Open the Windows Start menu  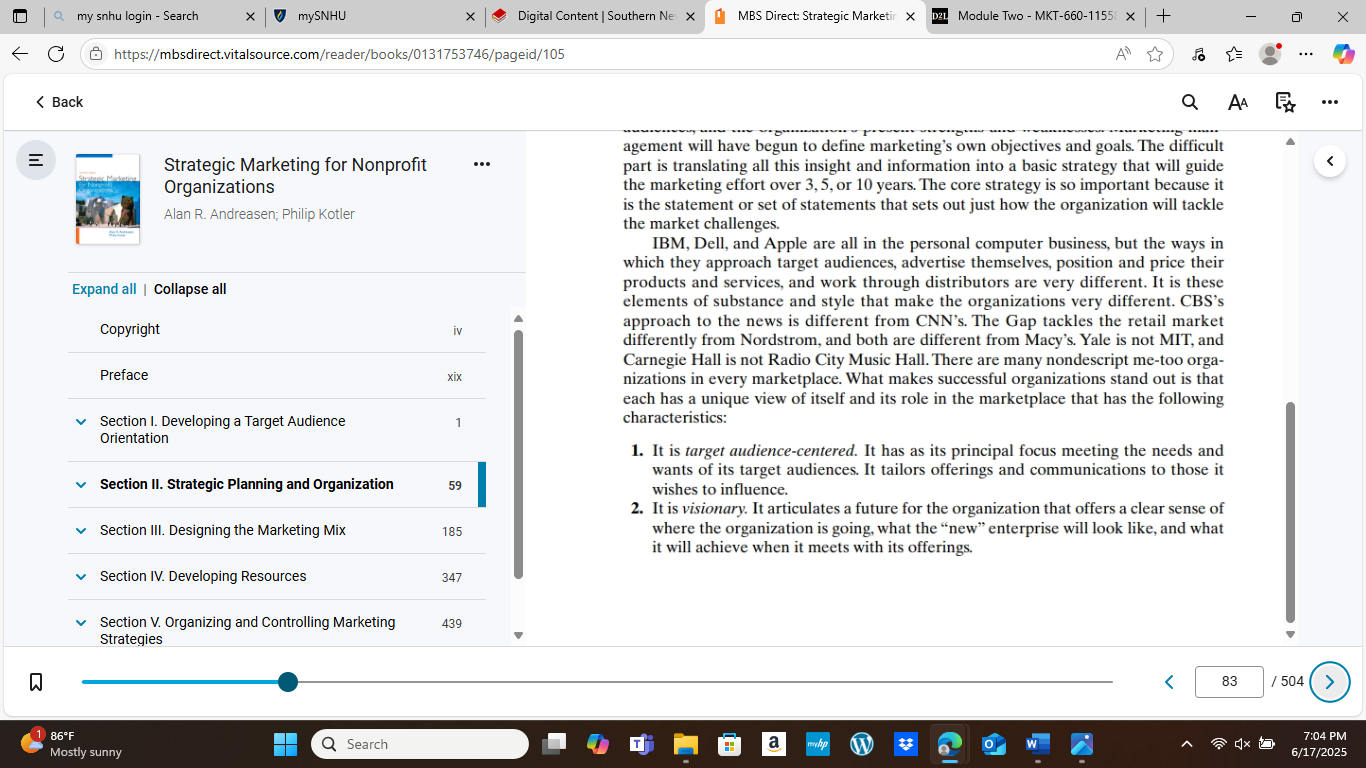pyautogui.click(x=285, y=744)
